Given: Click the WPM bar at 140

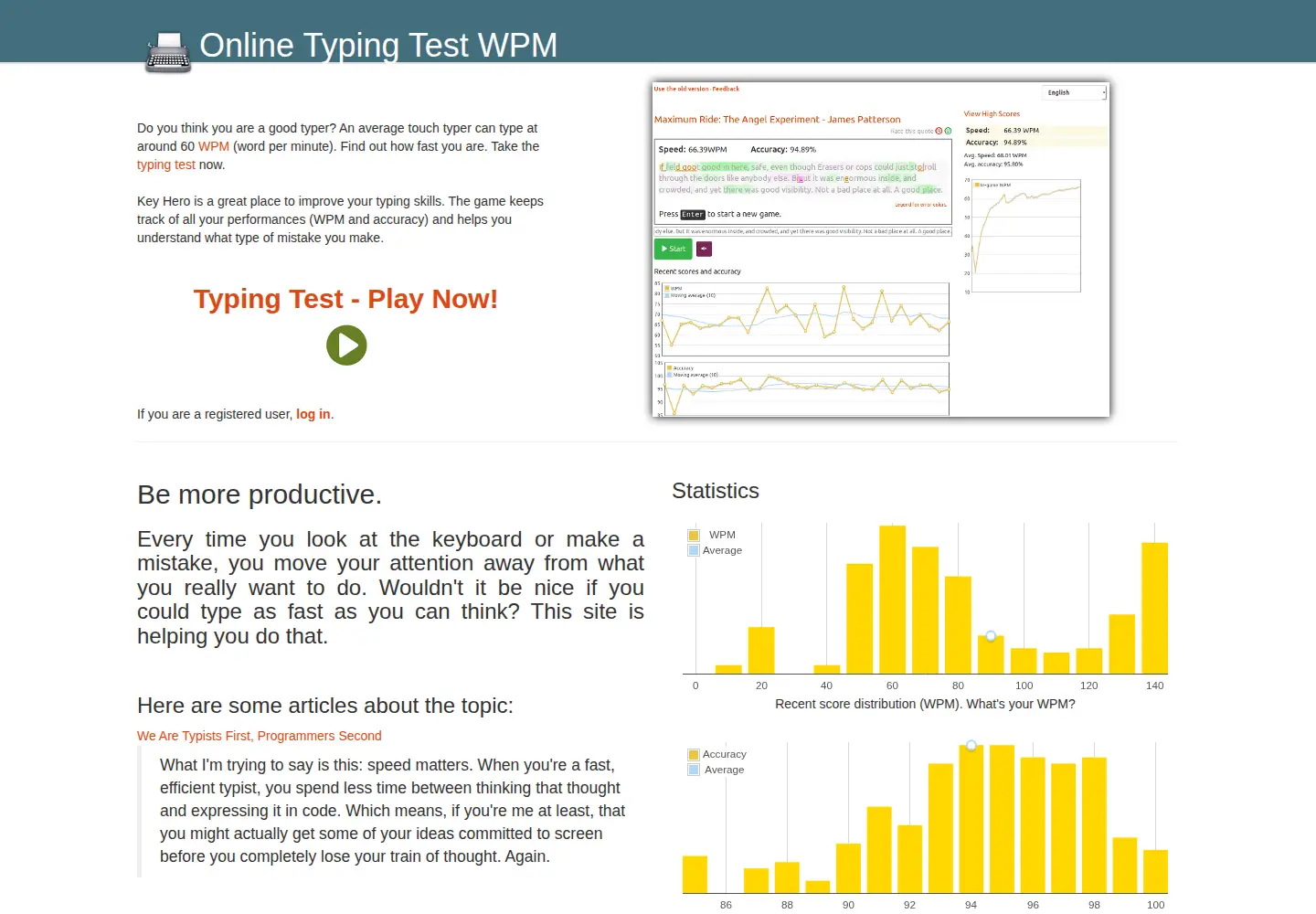Looking at the screenshot, I should (x=1155, y=609).
